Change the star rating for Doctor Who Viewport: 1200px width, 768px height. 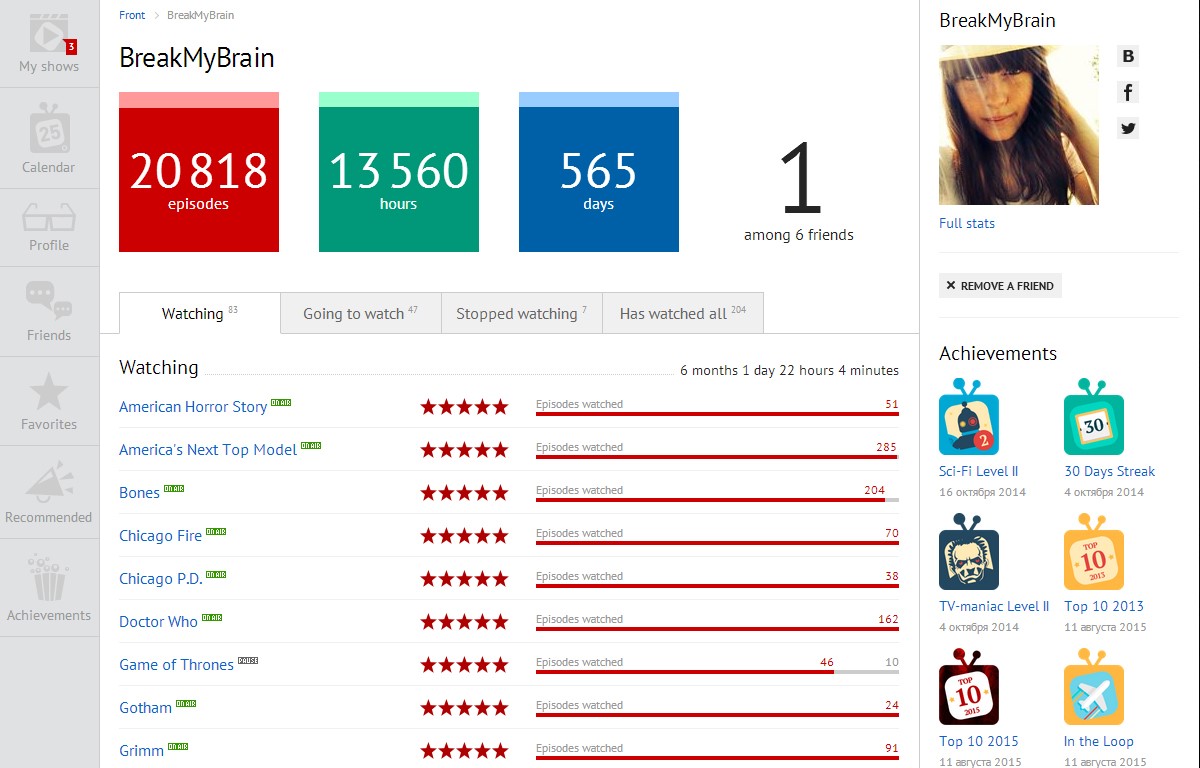point(465,620)
